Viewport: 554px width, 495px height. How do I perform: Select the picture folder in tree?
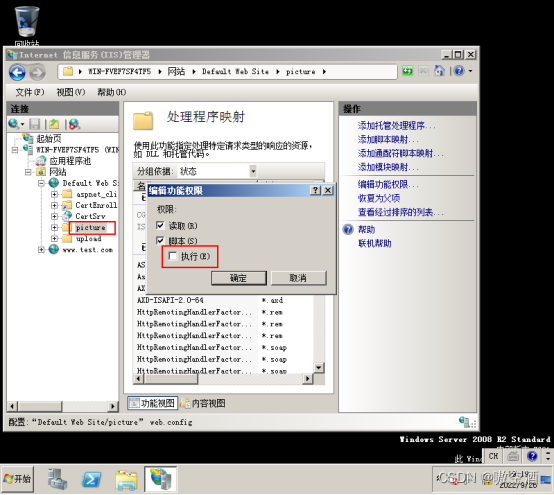(x=91, y=227)
